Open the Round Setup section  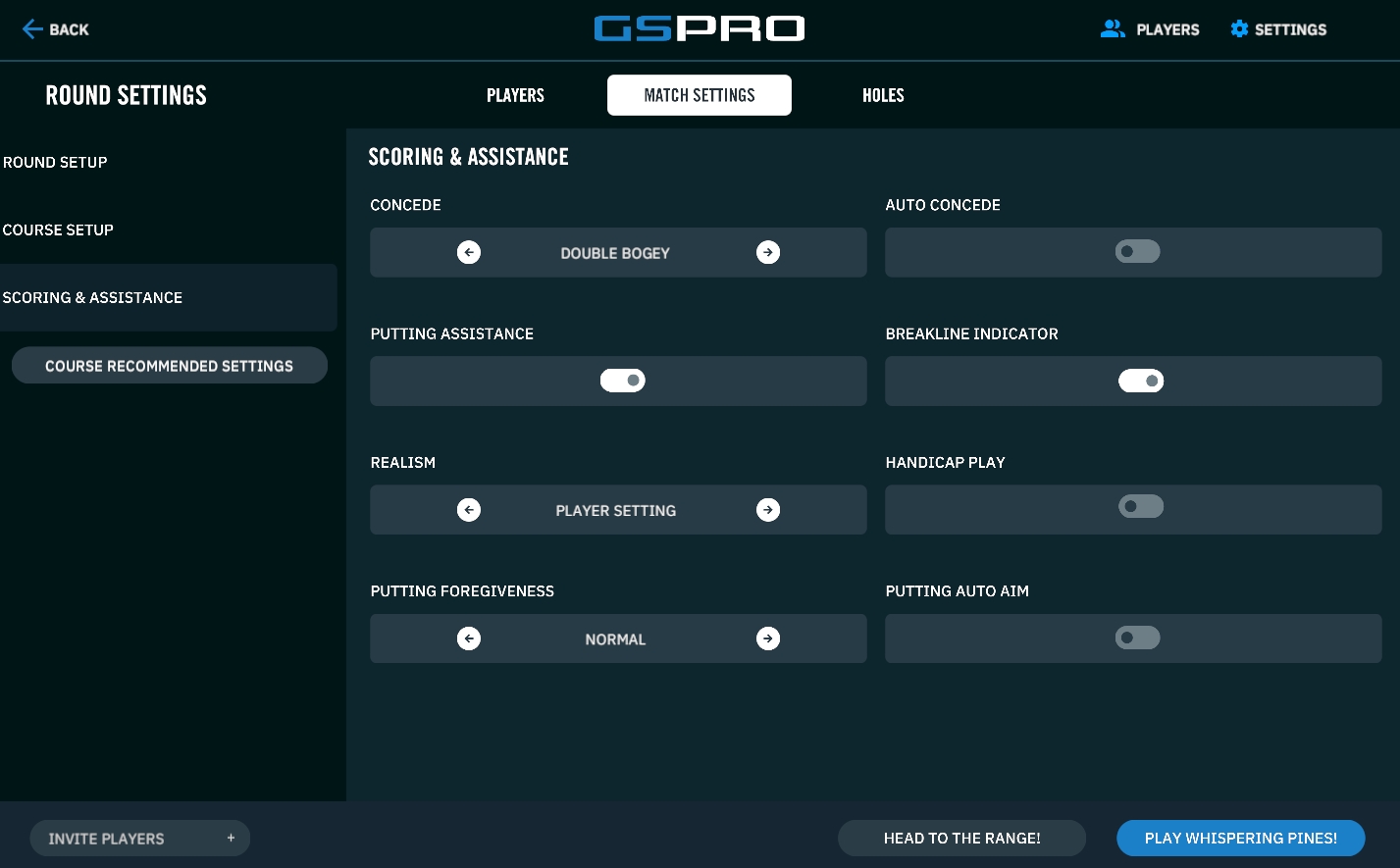point(56,163)
